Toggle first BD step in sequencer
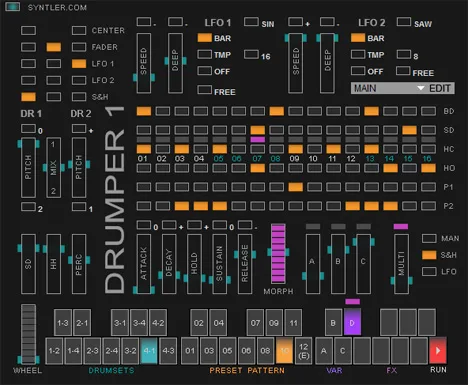Image resolution: width=468 pixels, height=385 pixels. point(144,111)
